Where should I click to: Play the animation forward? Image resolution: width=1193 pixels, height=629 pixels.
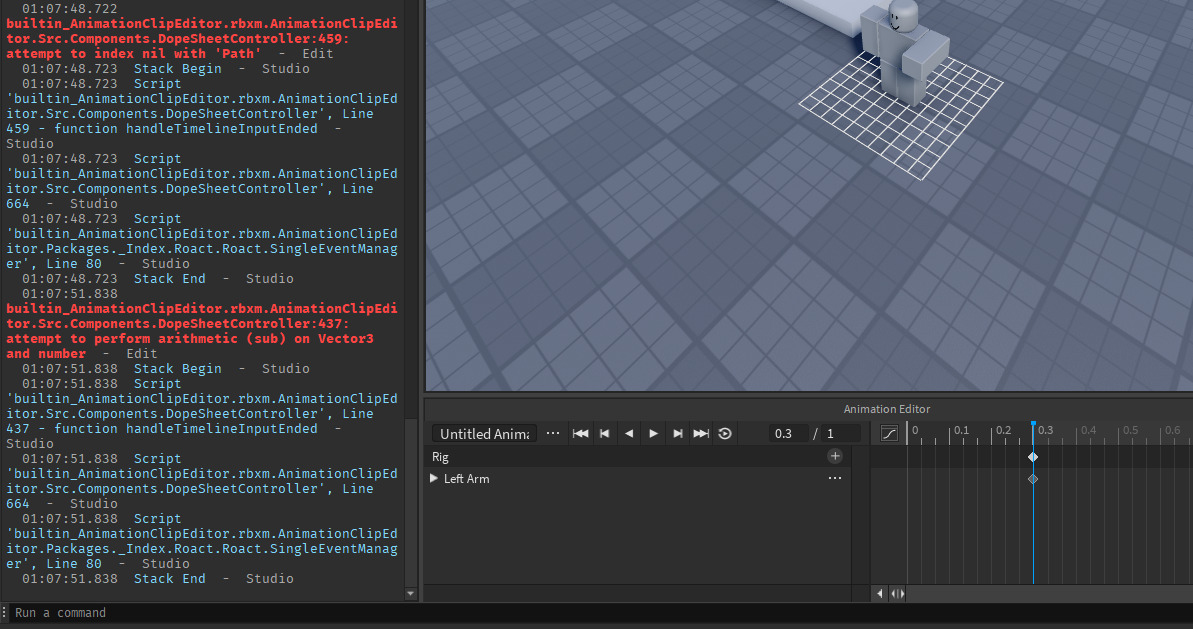[x=653, y=433]
